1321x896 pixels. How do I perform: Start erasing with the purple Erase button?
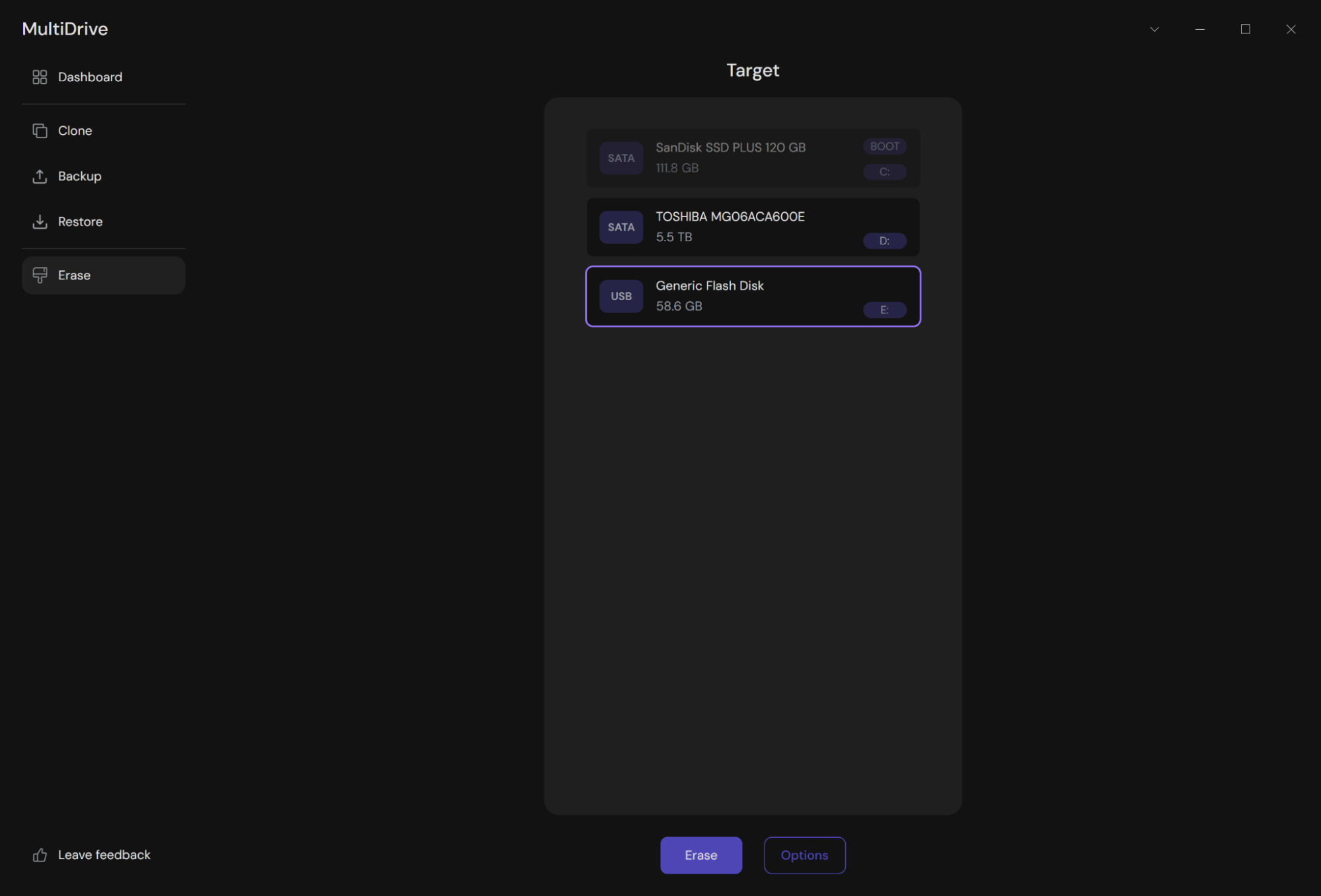click(x=701, y=855)
